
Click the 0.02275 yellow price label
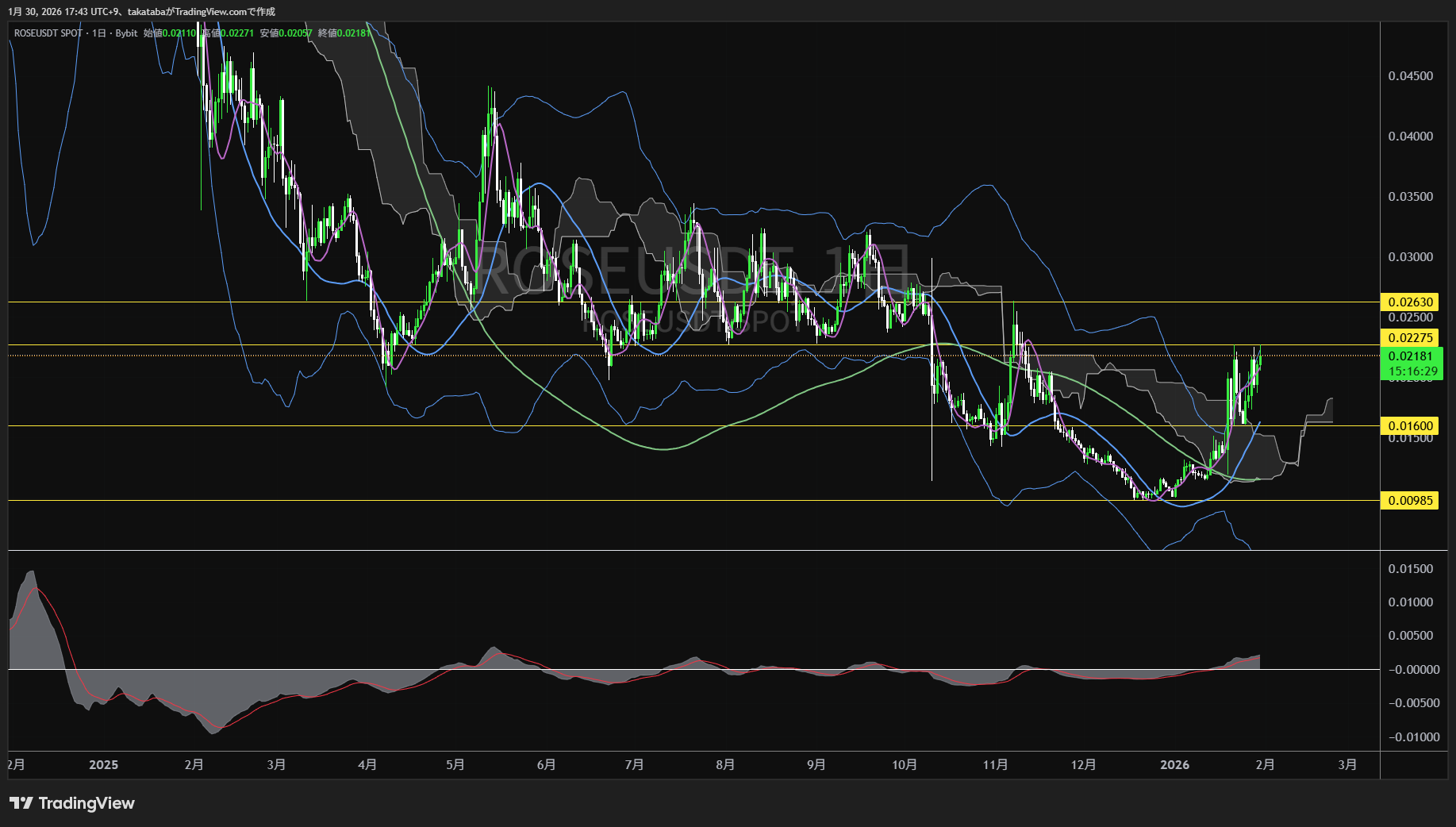(x=1410, y=338)
